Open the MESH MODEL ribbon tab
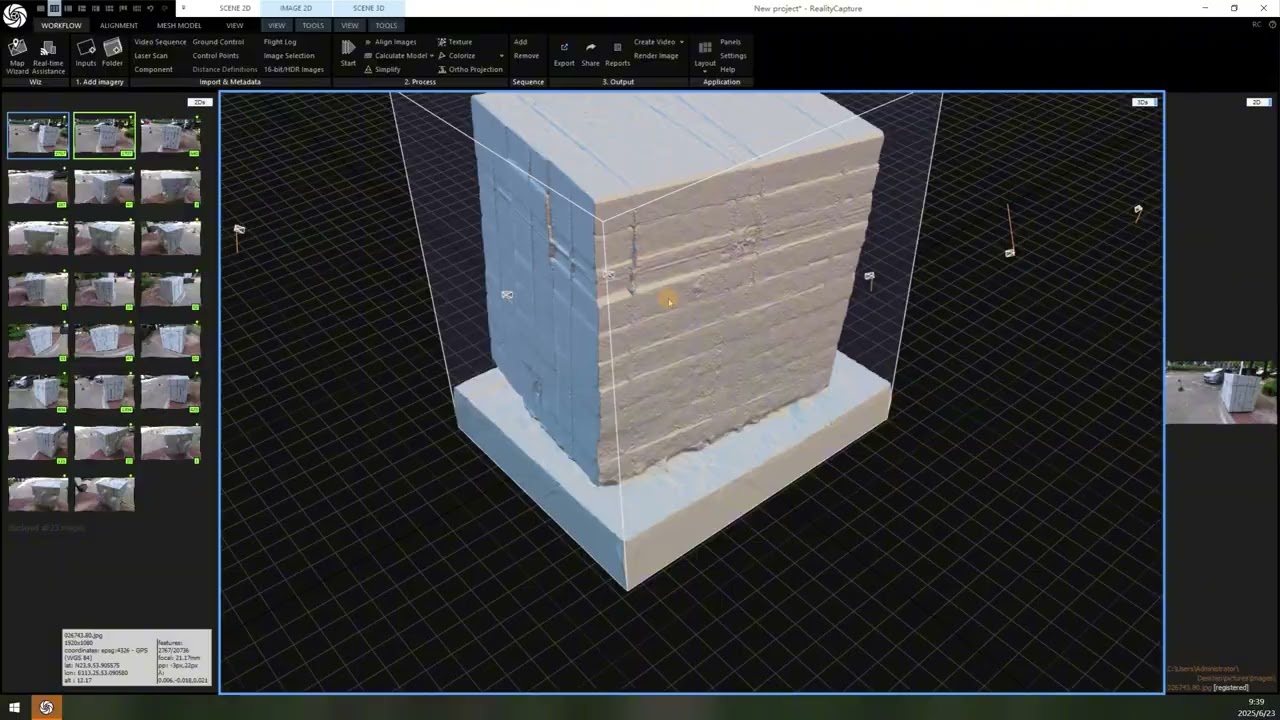The image size is (1280, 720). (179, 25)
